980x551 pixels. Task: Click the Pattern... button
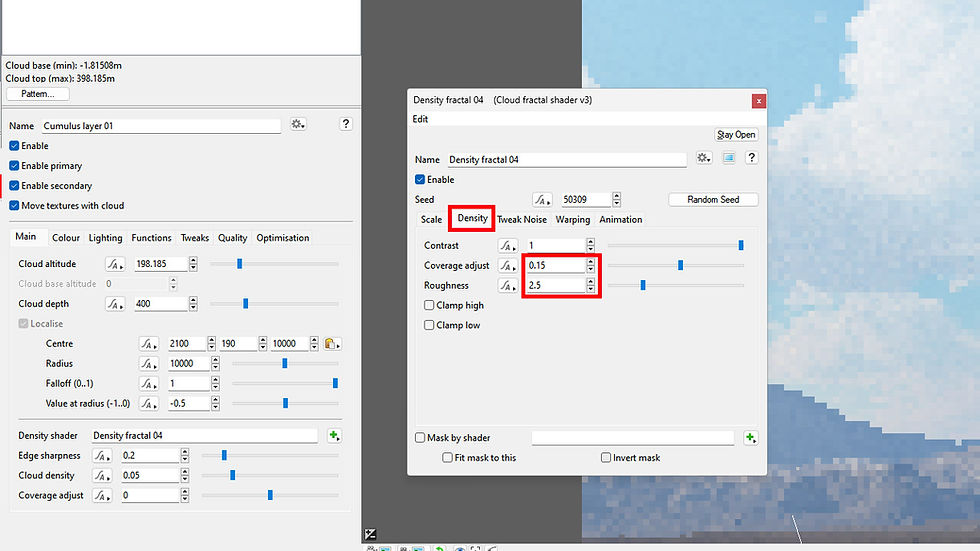coord(38,94)
